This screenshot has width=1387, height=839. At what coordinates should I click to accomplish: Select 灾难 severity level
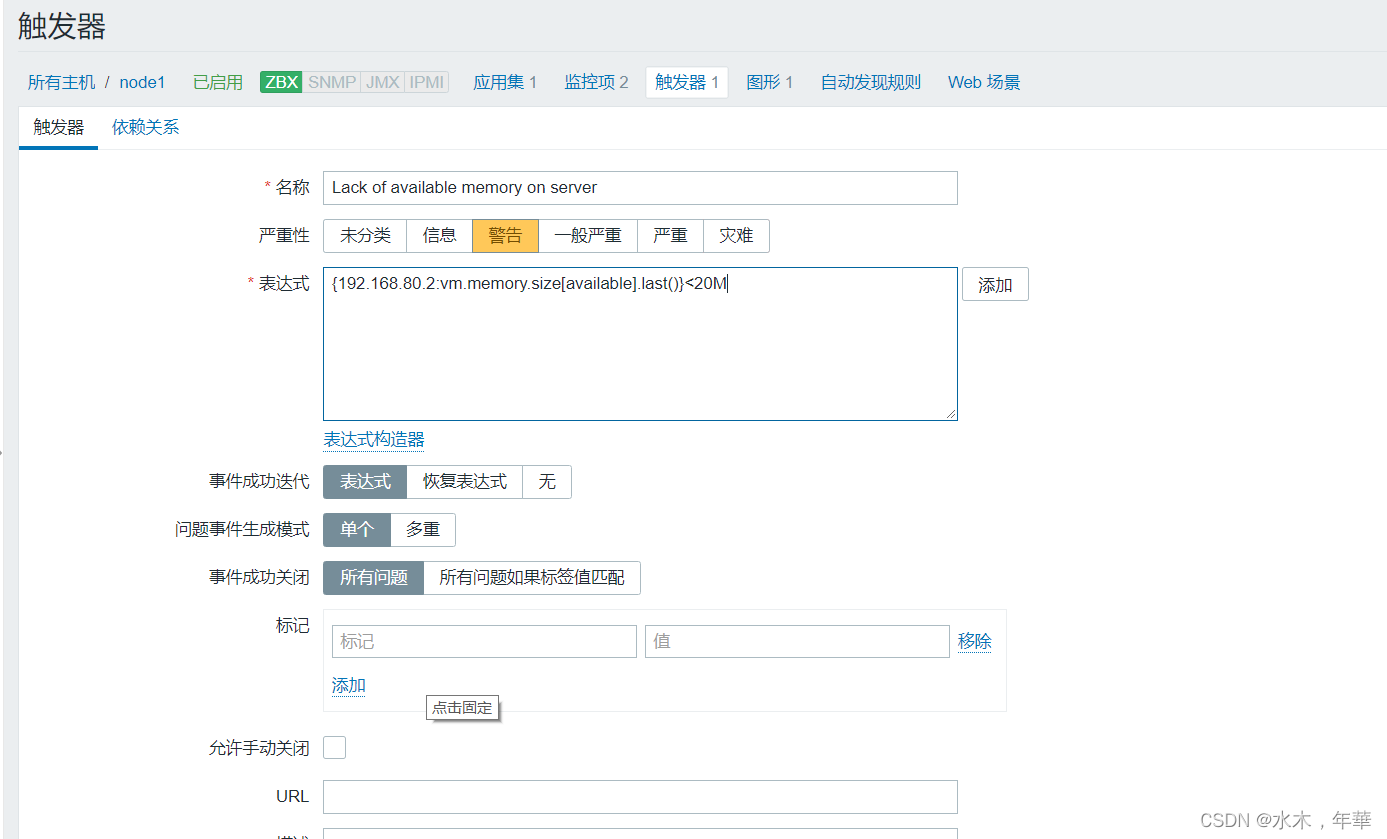pos(736,236)
